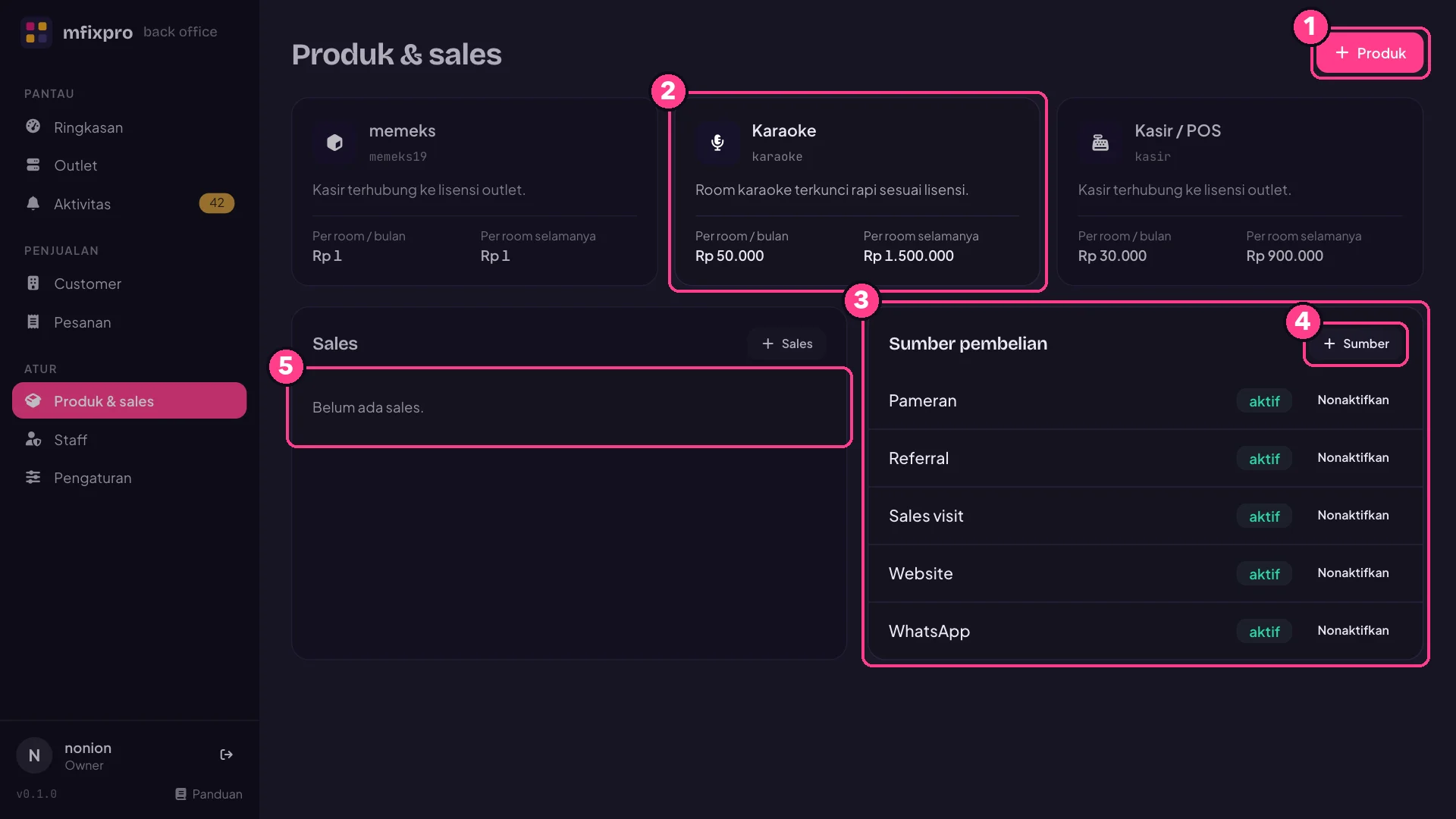Open Pesanan from the sidebar
The image size is (1456, 819).
129,322
